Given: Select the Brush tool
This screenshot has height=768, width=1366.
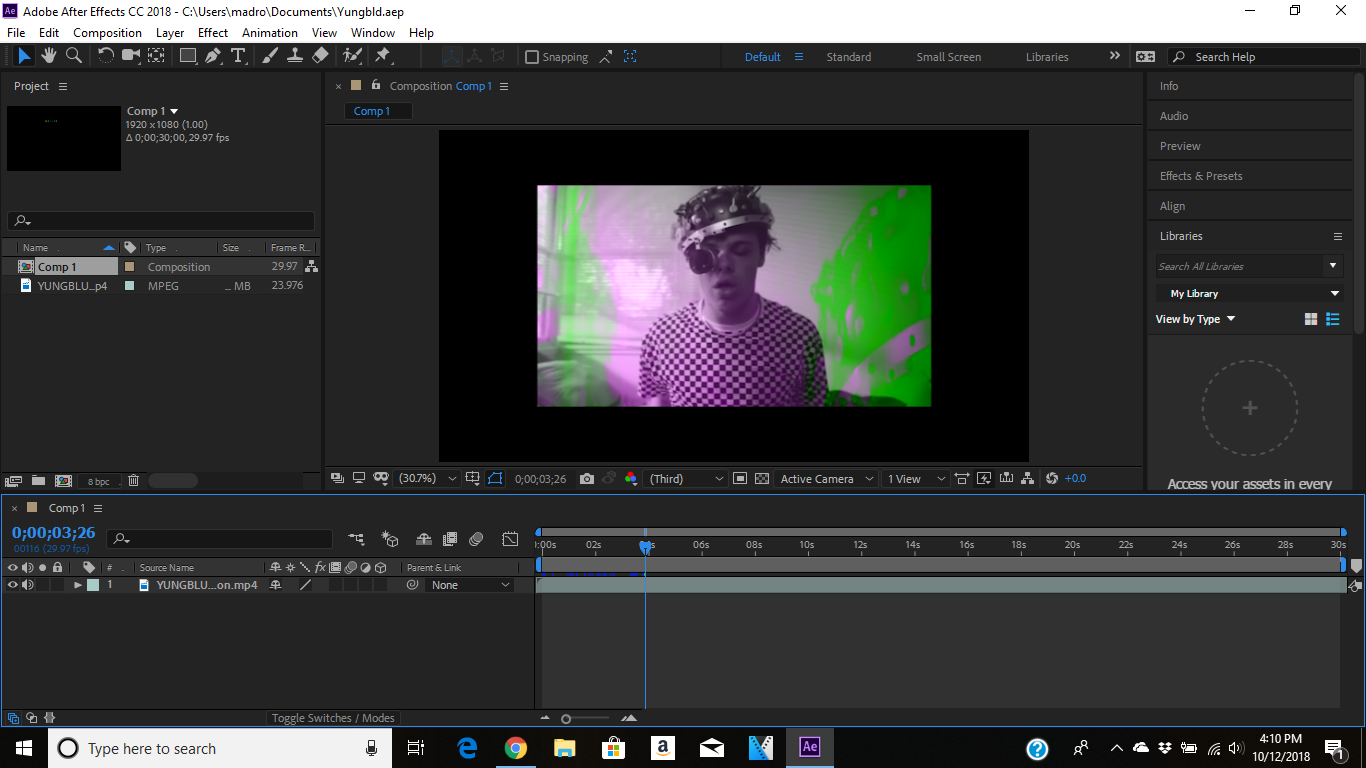Looking at the screenshot, I should 268,56.
